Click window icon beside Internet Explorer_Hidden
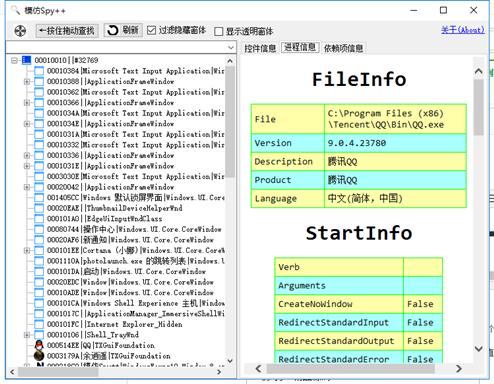Viewport: 494px width, 384px height. point(39,324)
